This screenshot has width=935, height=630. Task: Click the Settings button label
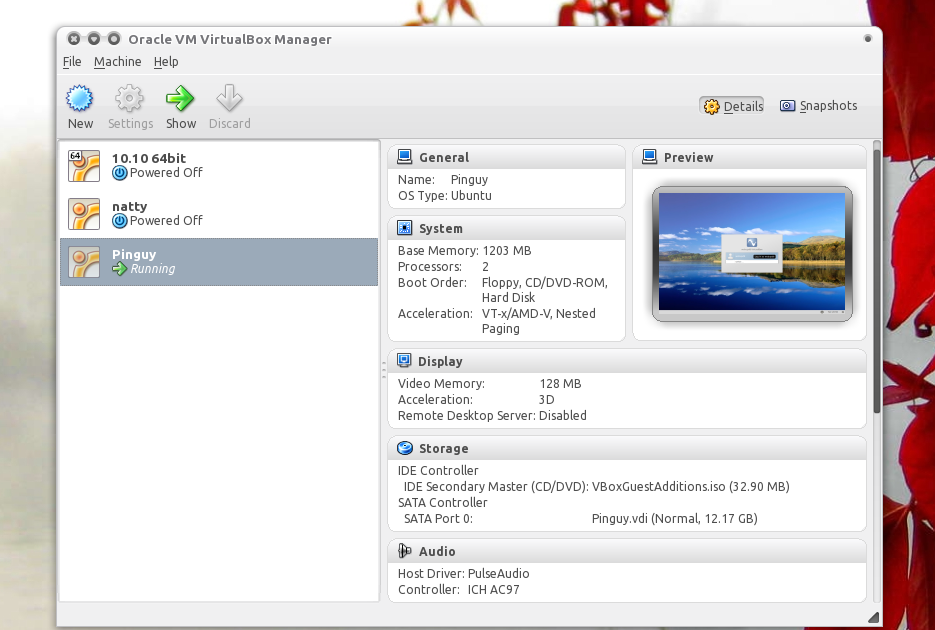(131, 123)
